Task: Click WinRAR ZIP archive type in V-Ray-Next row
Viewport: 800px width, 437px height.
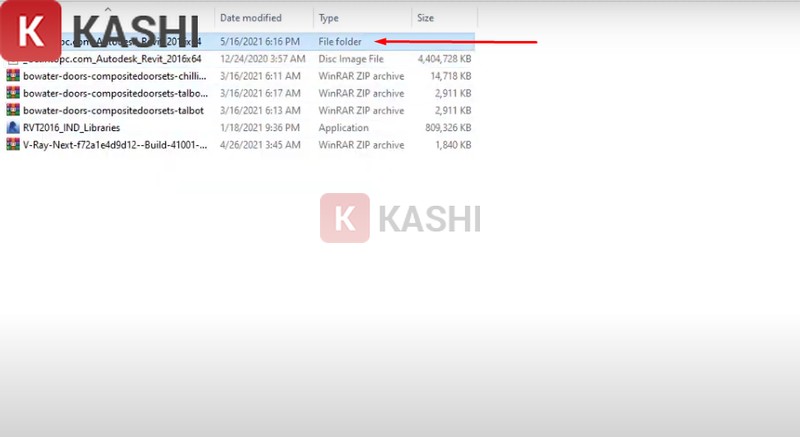Action: (361, 145)
